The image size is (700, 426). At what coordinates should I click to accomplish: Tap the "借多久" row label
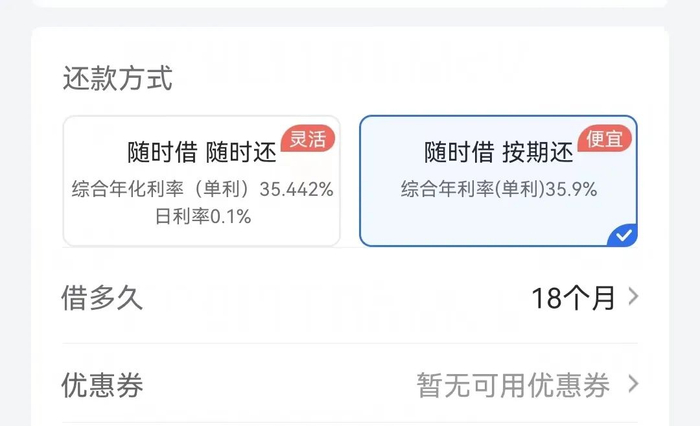point(103,297)
